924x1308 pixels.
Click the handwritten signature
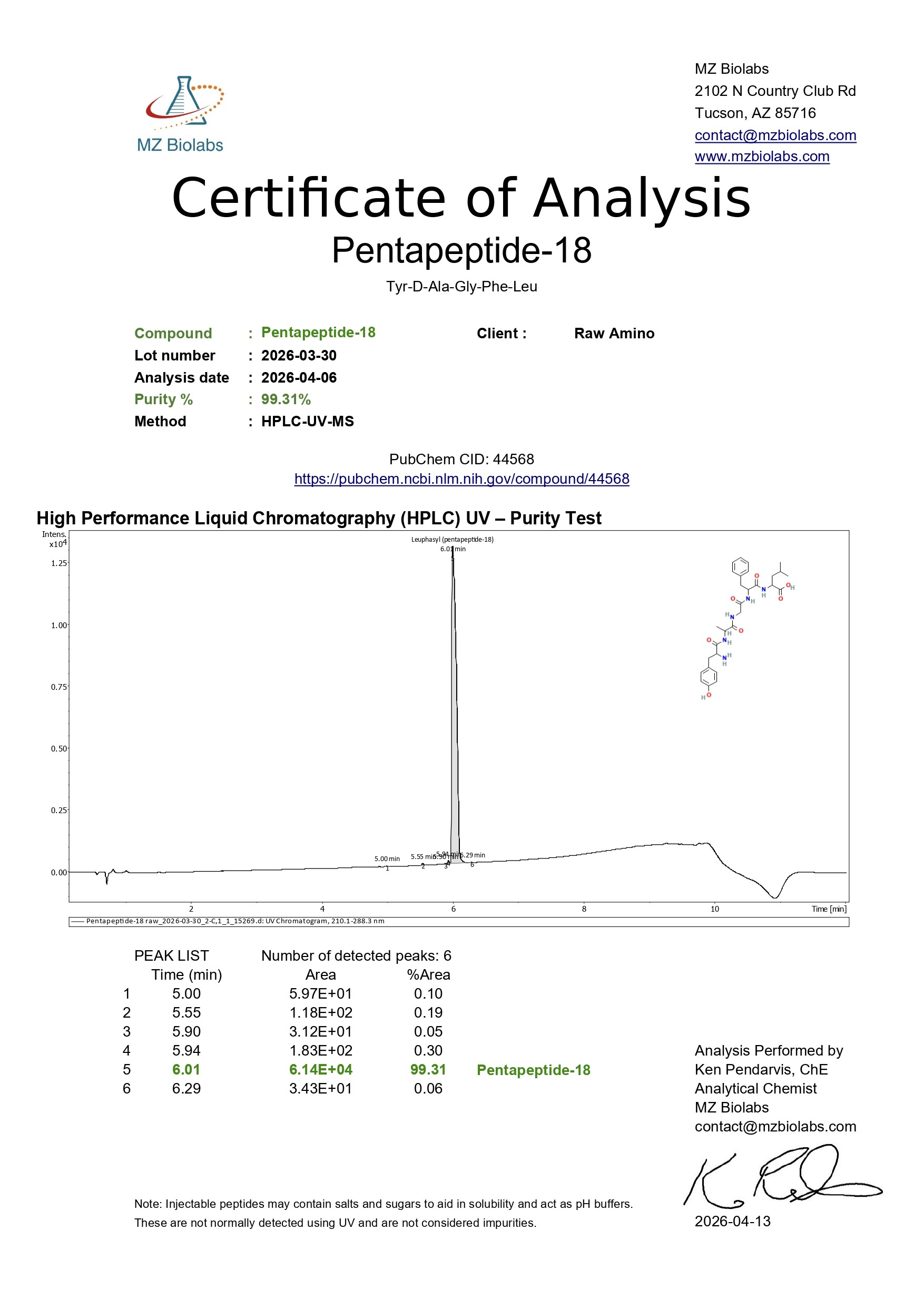point(783,1177)
